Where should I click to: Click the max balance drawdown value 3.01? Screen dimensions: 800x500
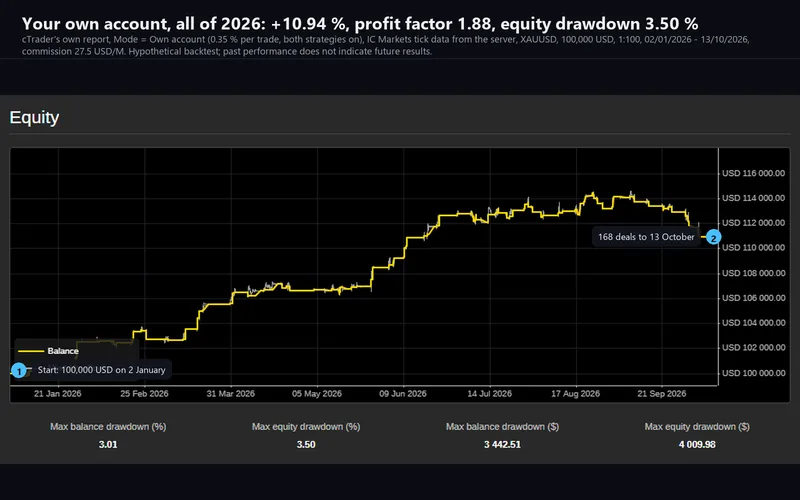pyautogui.click(x=108, y=444)
